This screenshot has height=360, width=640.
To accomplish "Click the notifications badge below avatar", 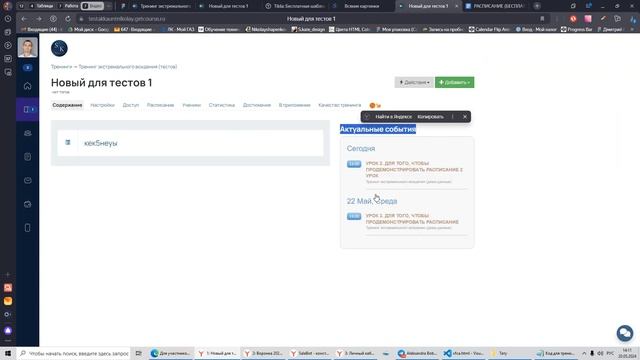I will point(27,67).
